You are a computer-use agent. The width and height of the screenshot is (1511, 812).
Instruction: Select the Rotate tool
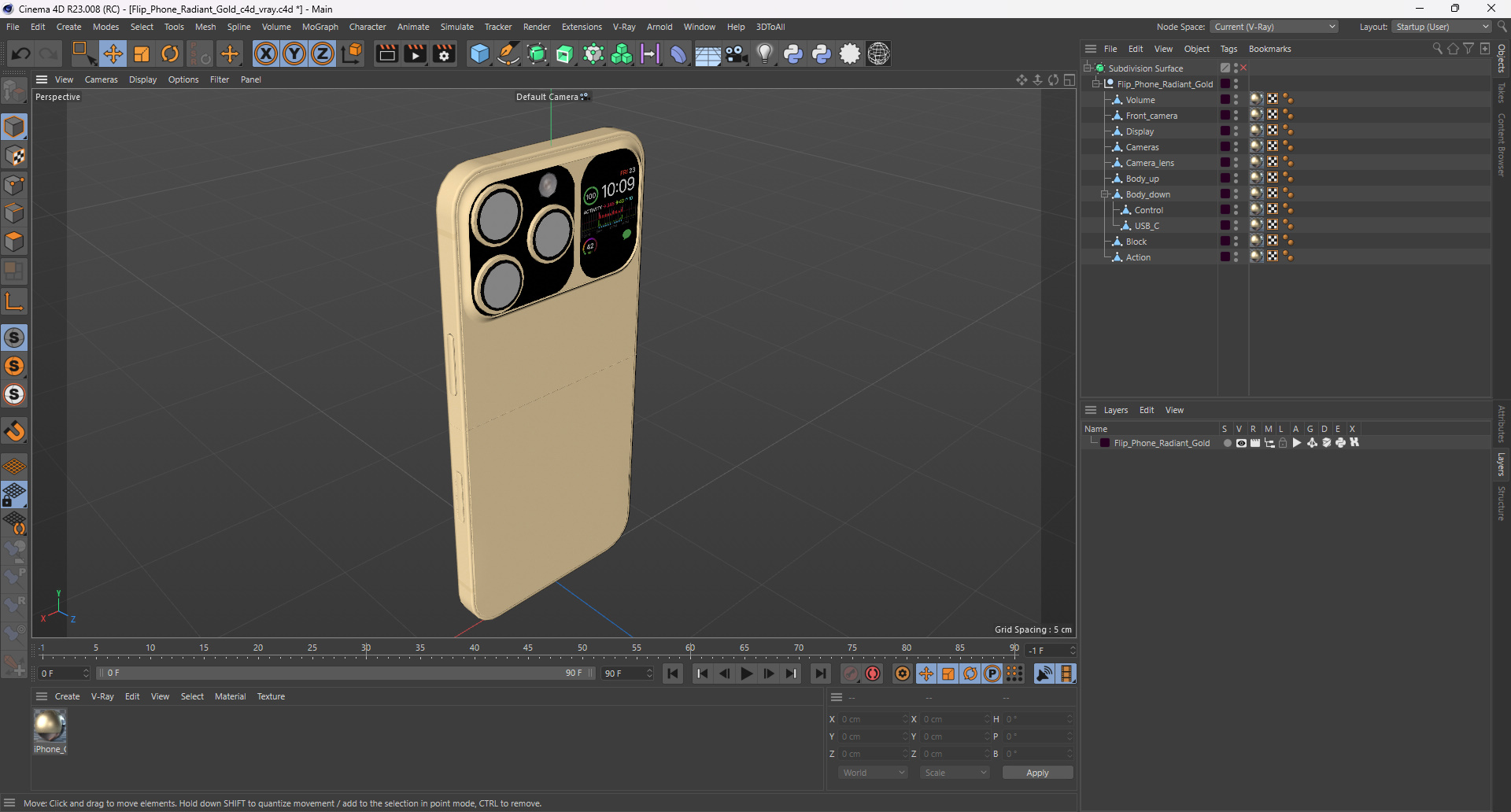(170, 54)
